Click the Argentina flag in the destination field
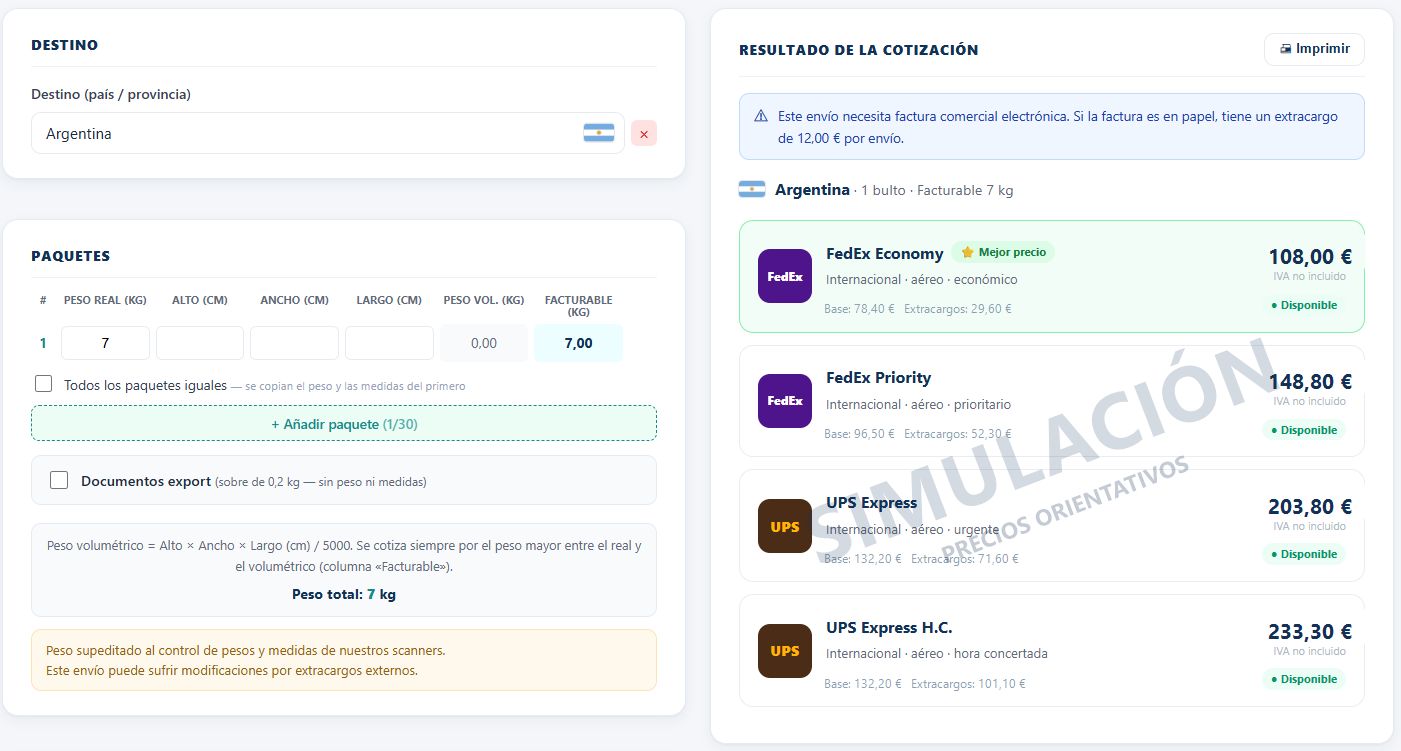Image resolution: width=1401 pixels, height=751 pixels. (599, 133)
